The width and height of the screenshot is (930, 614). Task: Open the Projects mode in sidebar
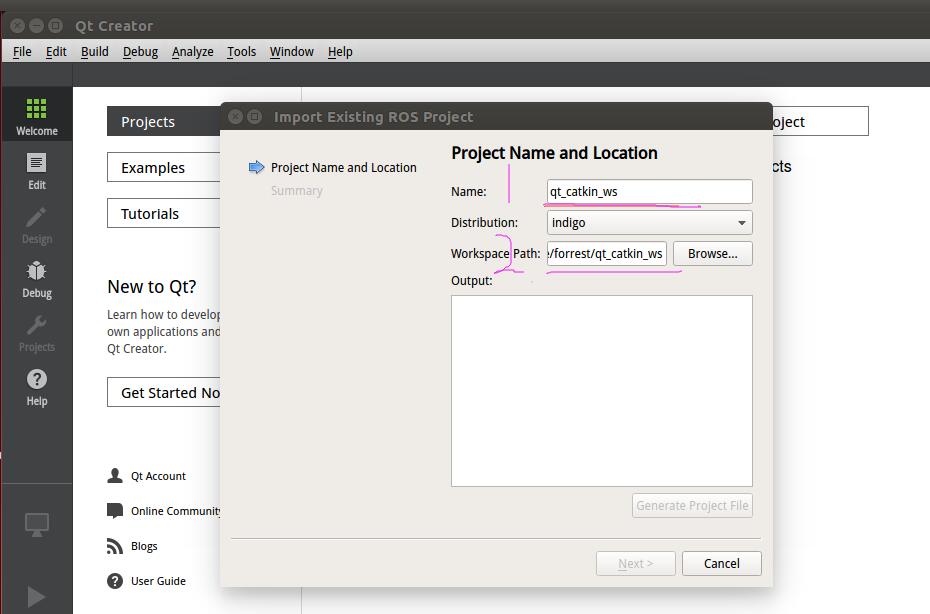[36, 333]
